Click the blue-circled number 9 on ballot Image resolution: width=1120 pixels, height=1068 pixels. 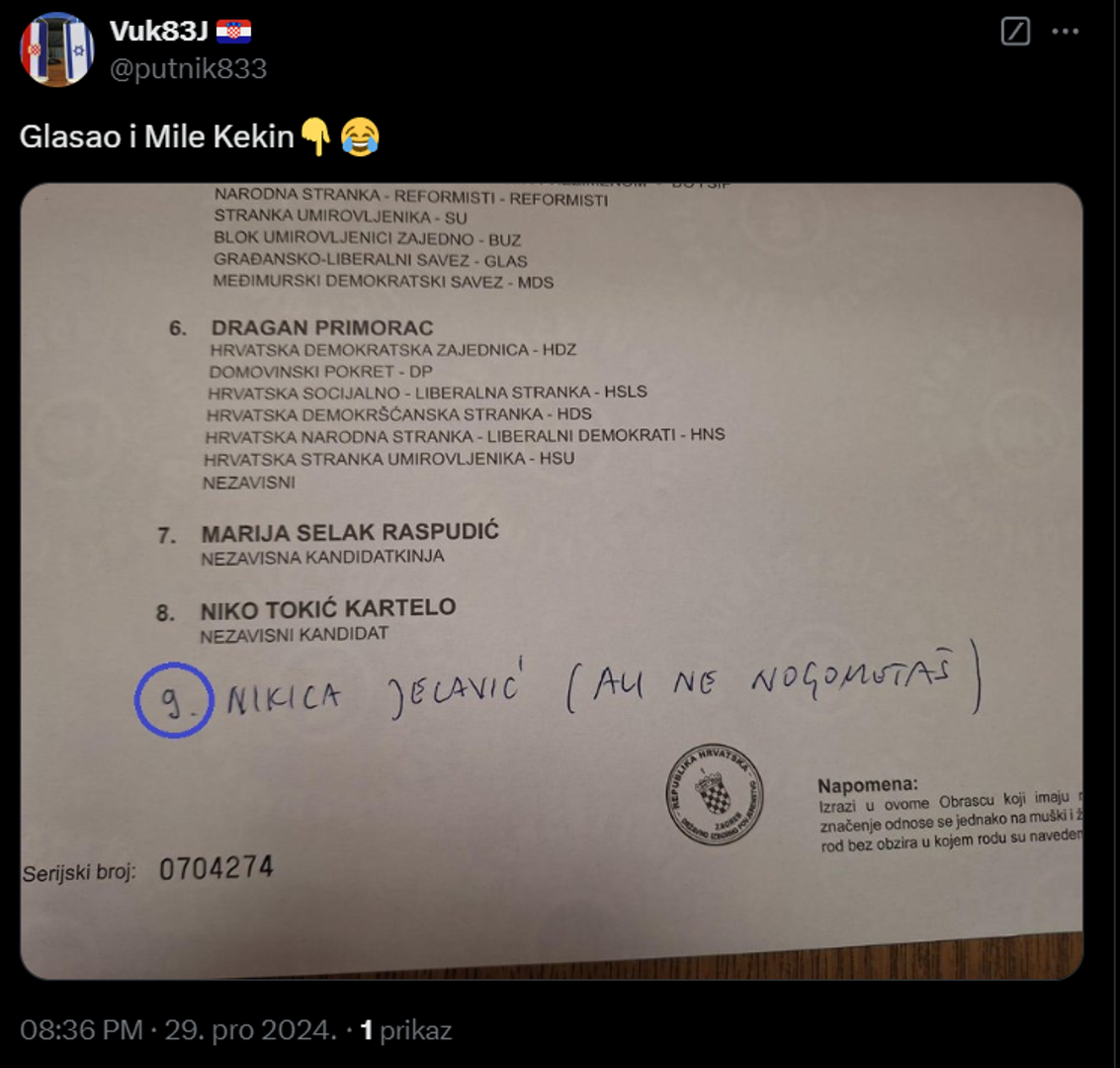coord(174,700)
